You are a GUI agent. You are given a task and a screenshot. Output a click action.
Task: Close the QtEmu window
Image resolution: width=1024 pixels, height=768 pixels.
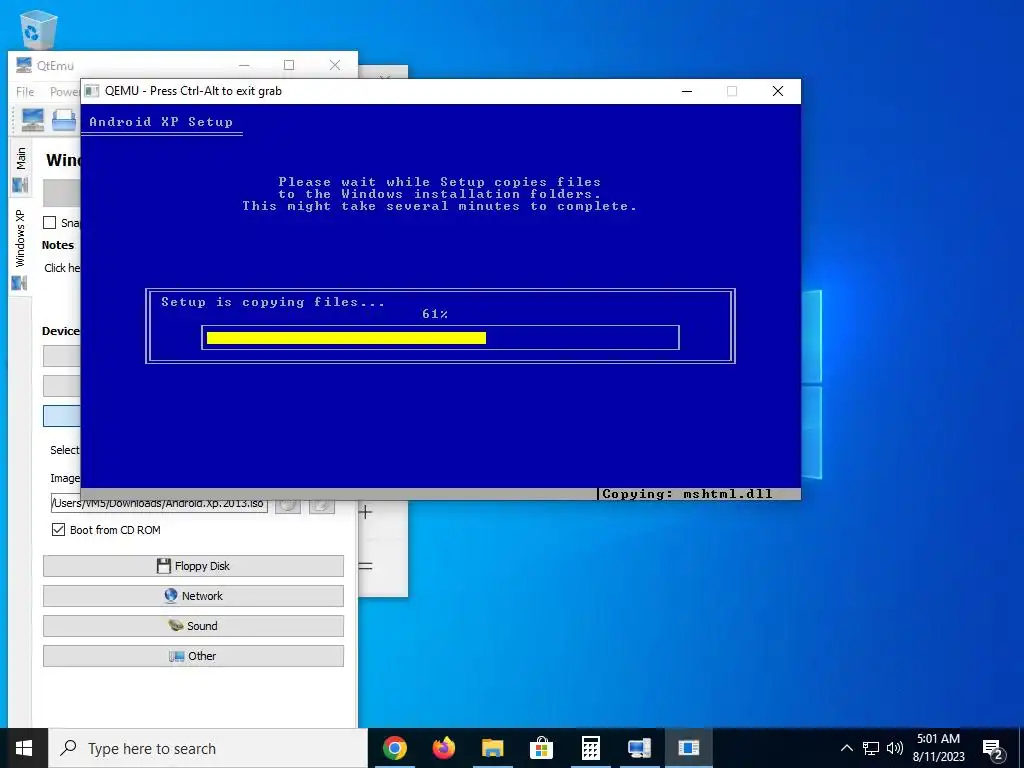click(335, 65)
